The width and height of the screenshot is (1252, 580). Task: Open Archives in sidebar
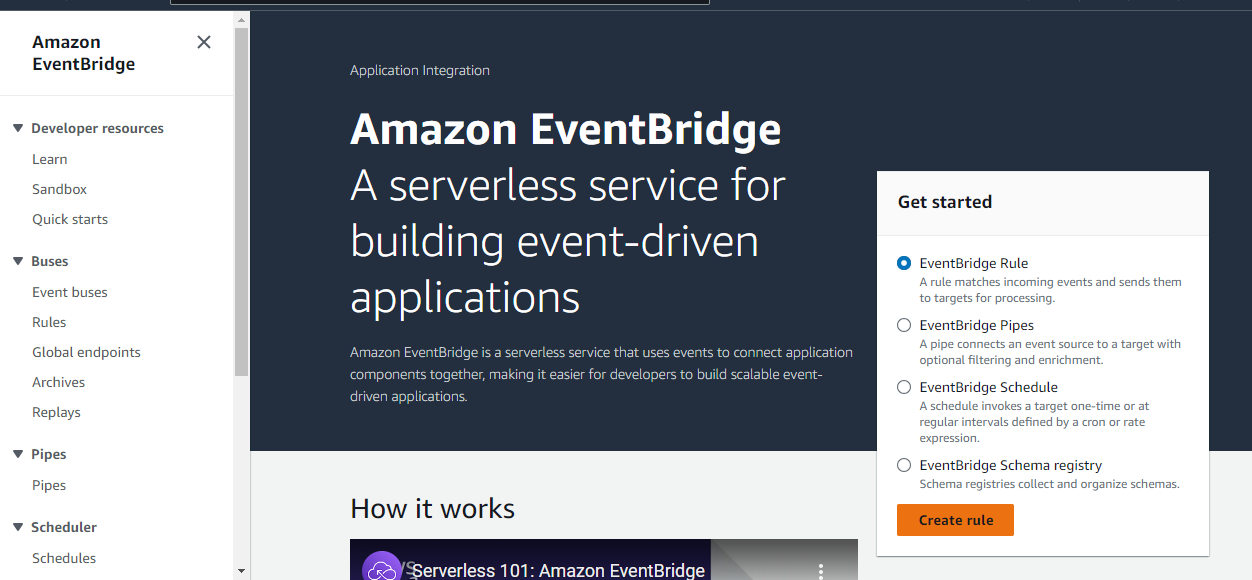58,382
